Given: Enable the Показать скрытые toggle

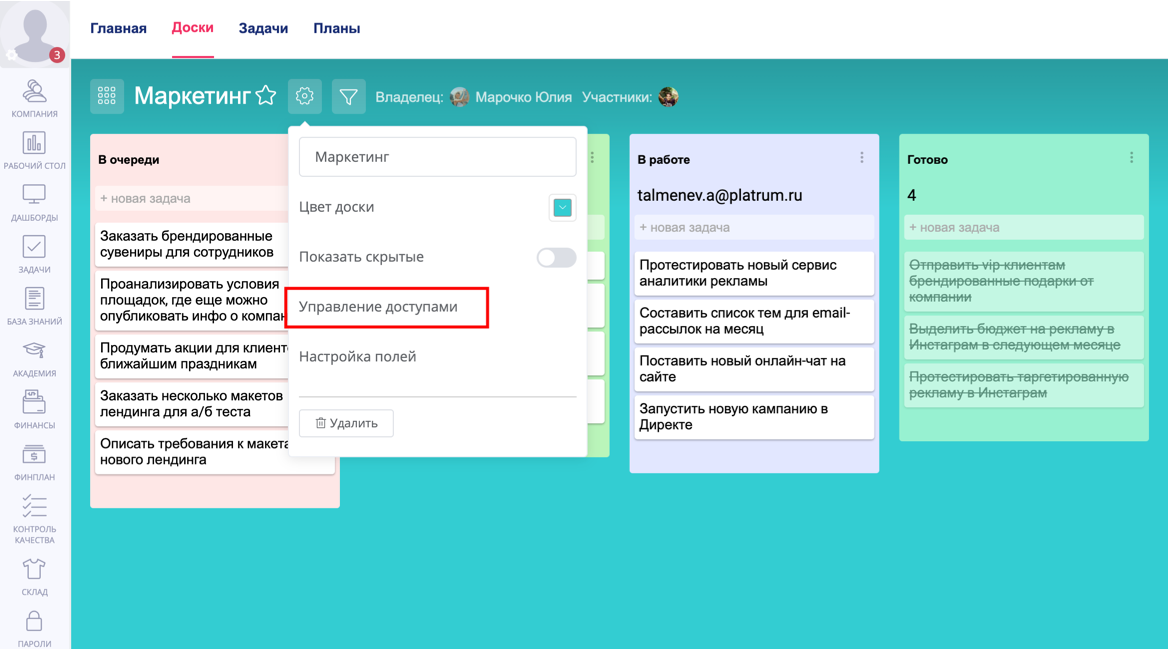Looking at the screenshot, I should 556,257.
